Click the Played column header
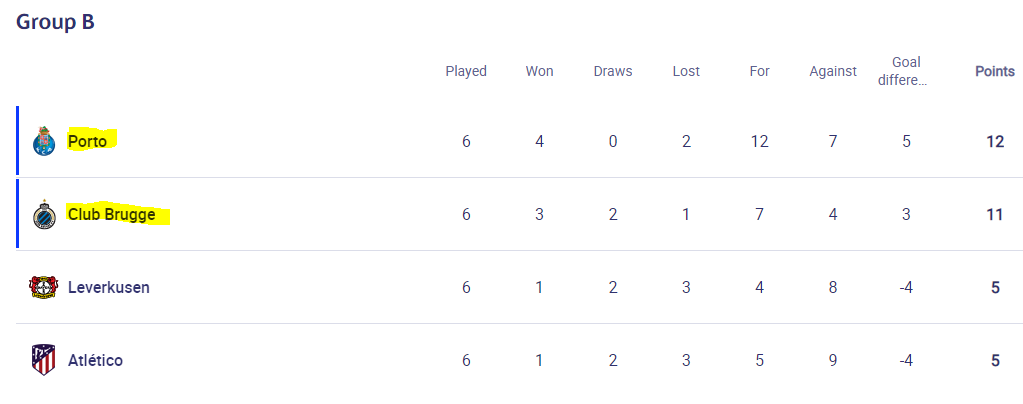Screen dimensions: 1023x404 466,71
